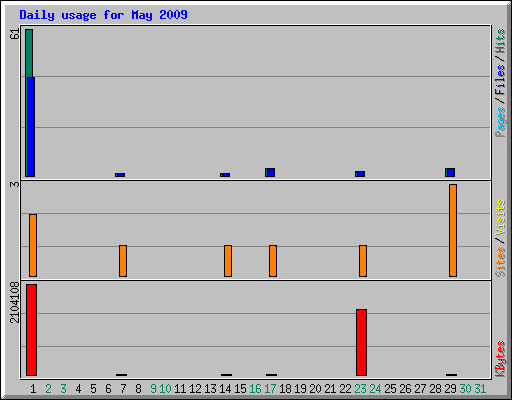This screenshot has height=400, width=512.
Task: Click the green Hits bar for day 1
Action: coord(29,53)
